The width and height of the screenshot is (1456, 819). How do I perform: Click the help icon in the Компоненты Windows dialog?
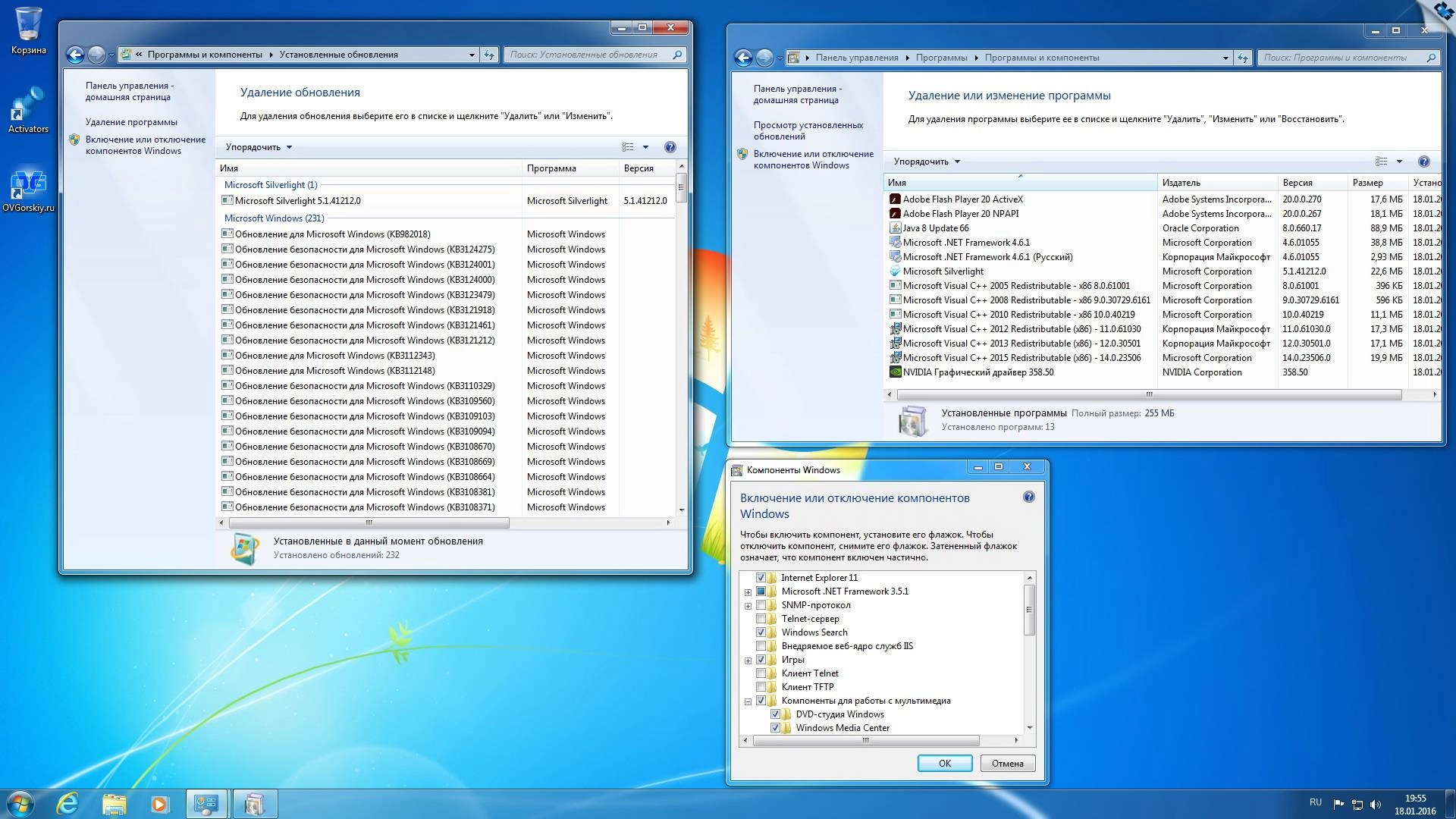click(x=1028, y=497)
